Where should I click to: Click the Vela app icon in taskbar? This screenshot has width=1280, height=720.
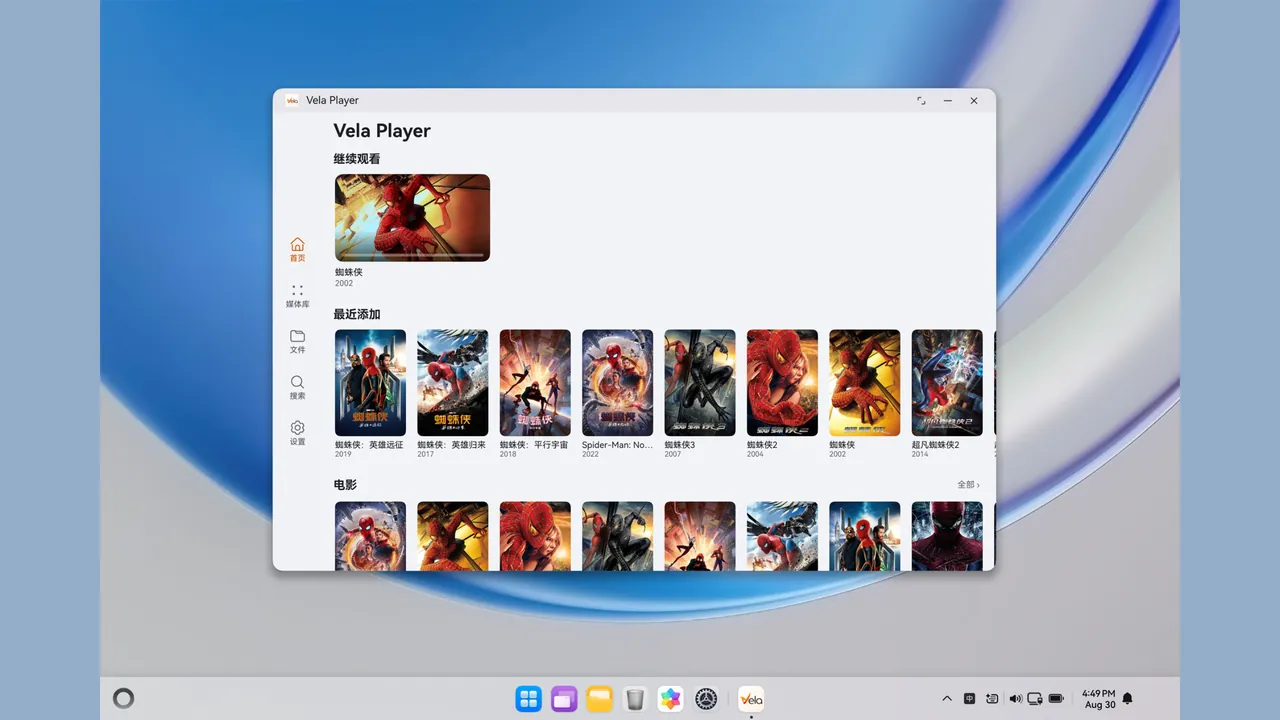[751, 699]
